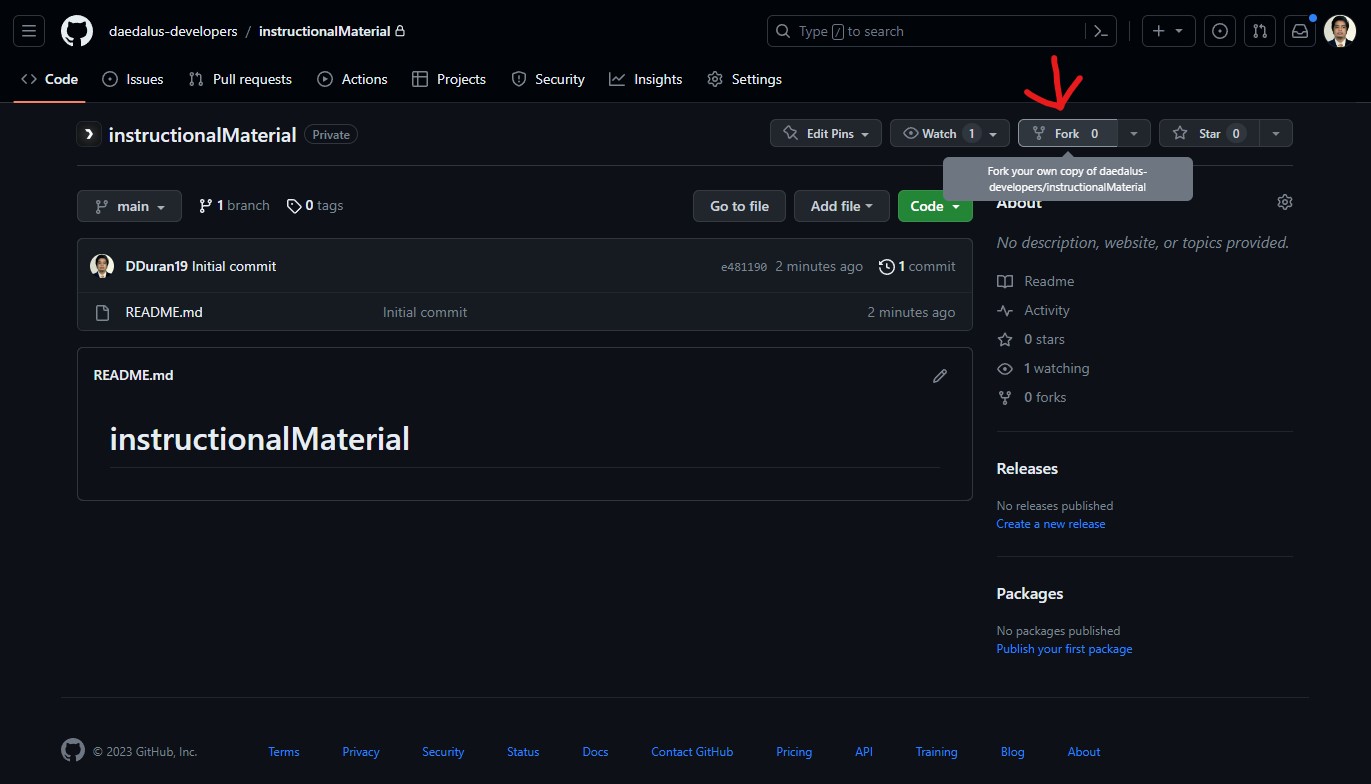Click the search input field

point(930,31)
